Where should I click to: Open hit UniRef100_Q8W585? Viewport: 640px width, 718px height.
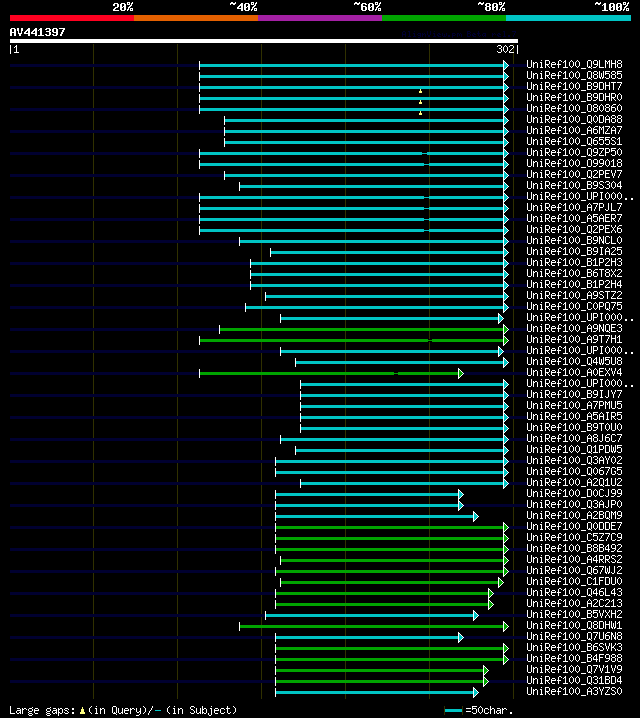574,75
